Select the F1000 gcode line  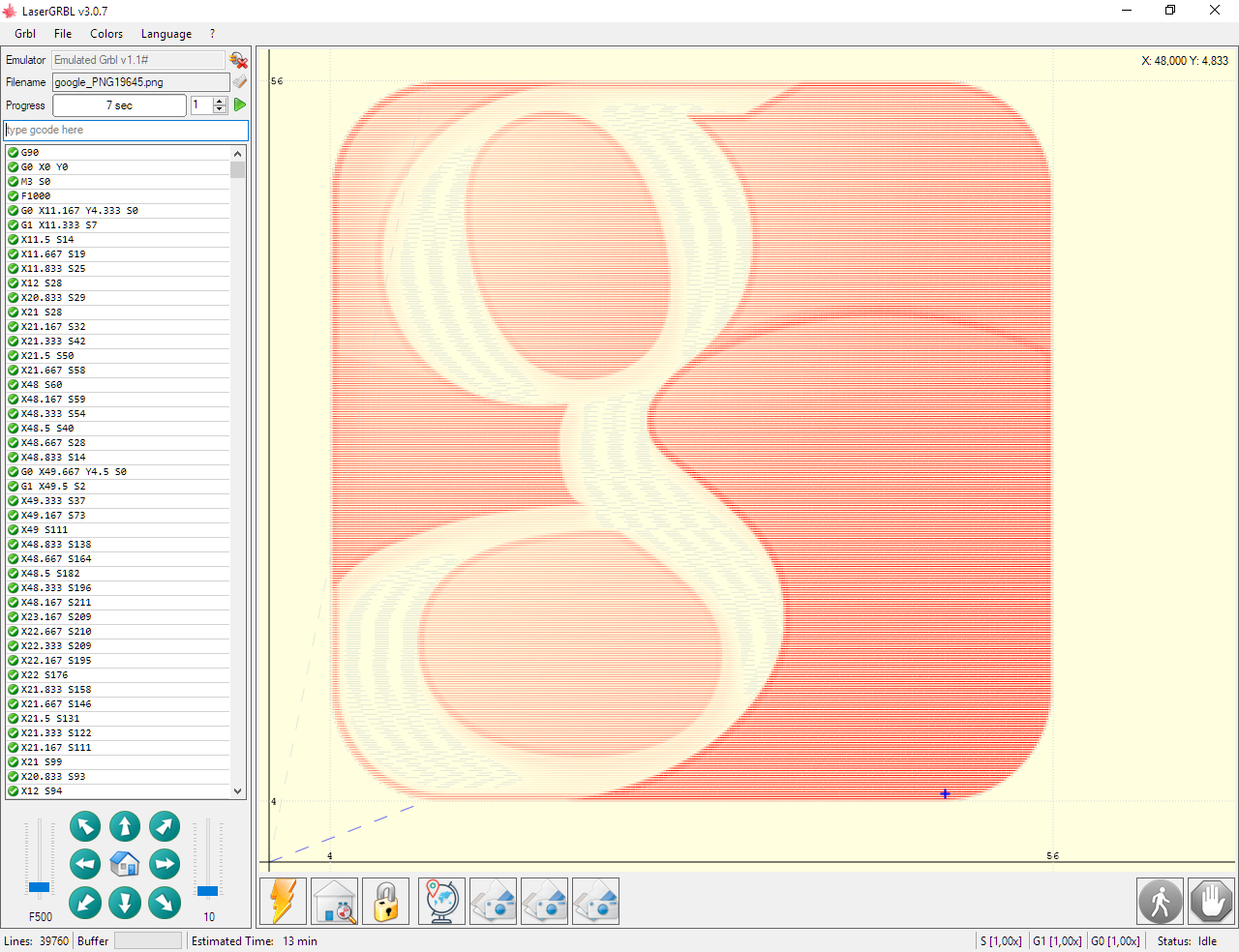tap(118, 196)
